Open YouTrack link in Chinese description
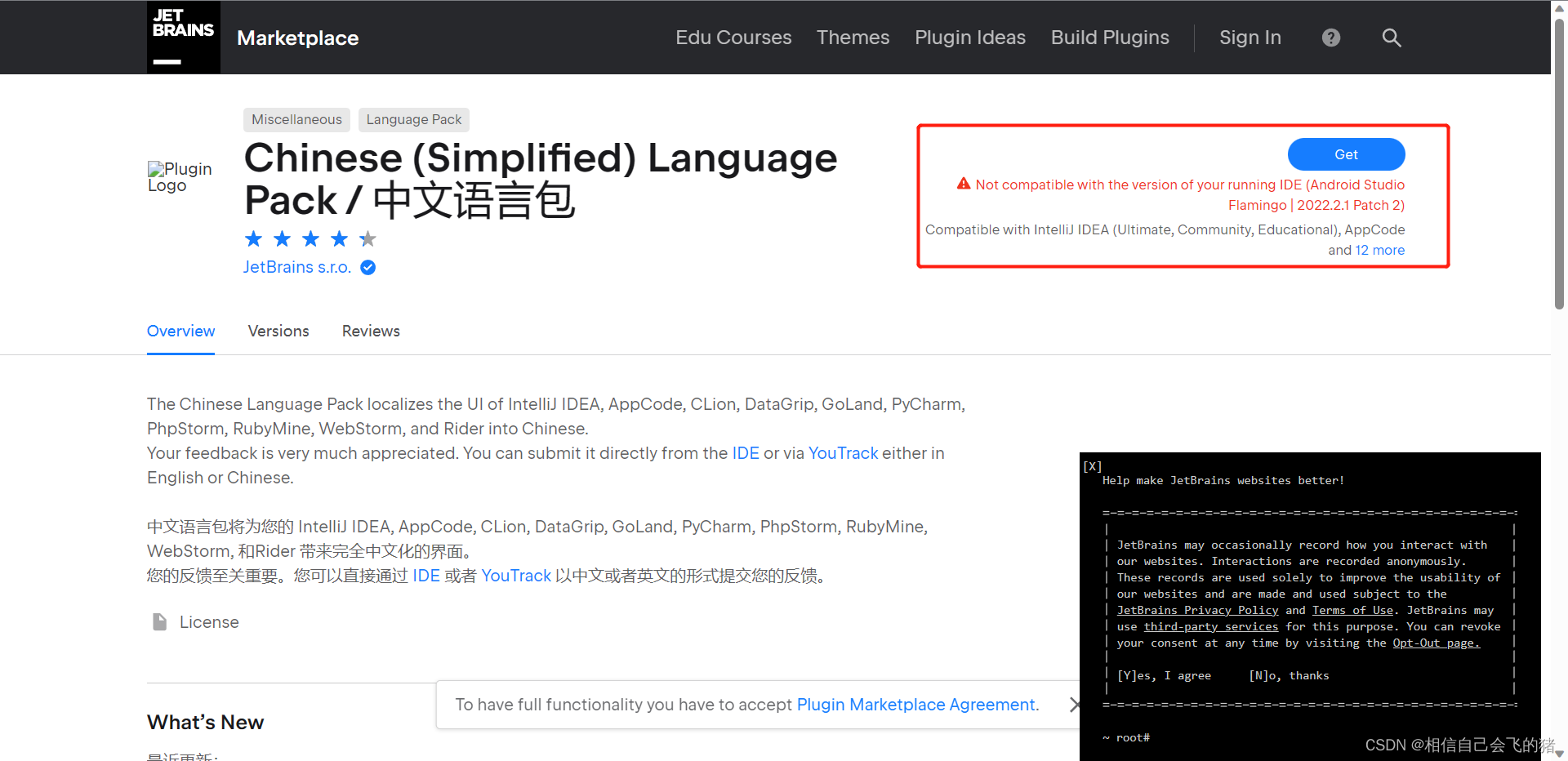This screenshot has height=761, width=1568. coord(516,576)
